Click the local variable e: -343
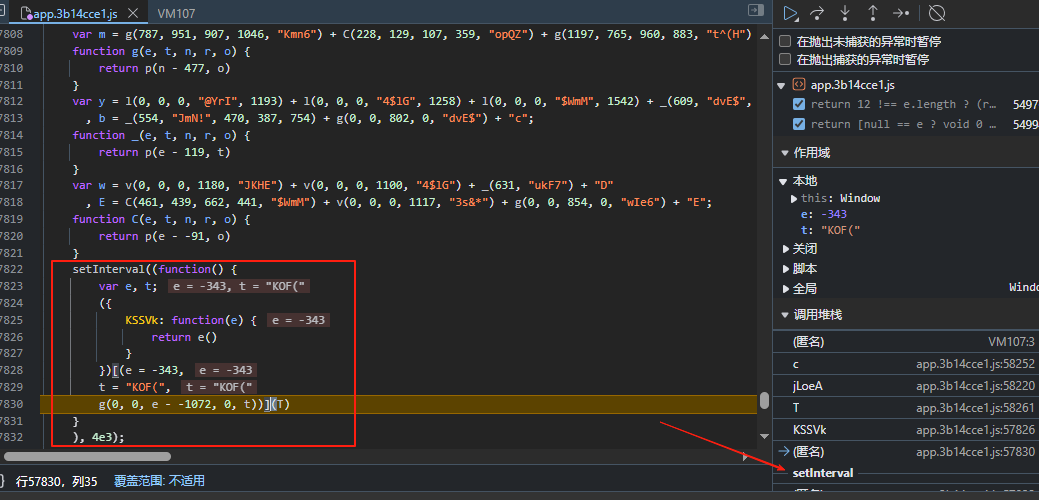 [x=824, y=214]
